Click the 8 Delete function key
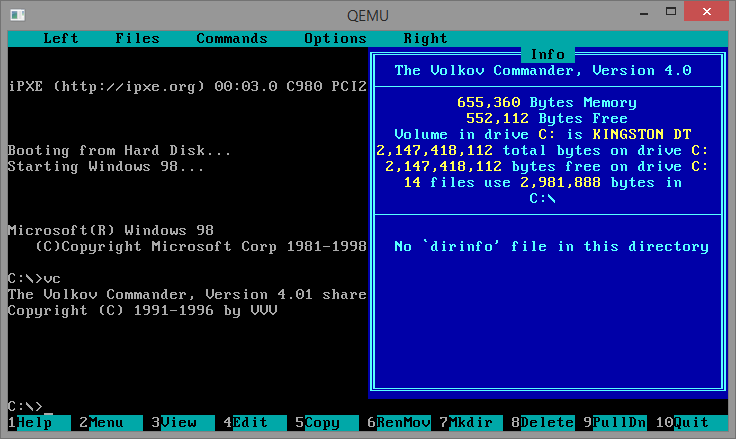Viewport: 736px width, 439px height. tap(542, 423)
